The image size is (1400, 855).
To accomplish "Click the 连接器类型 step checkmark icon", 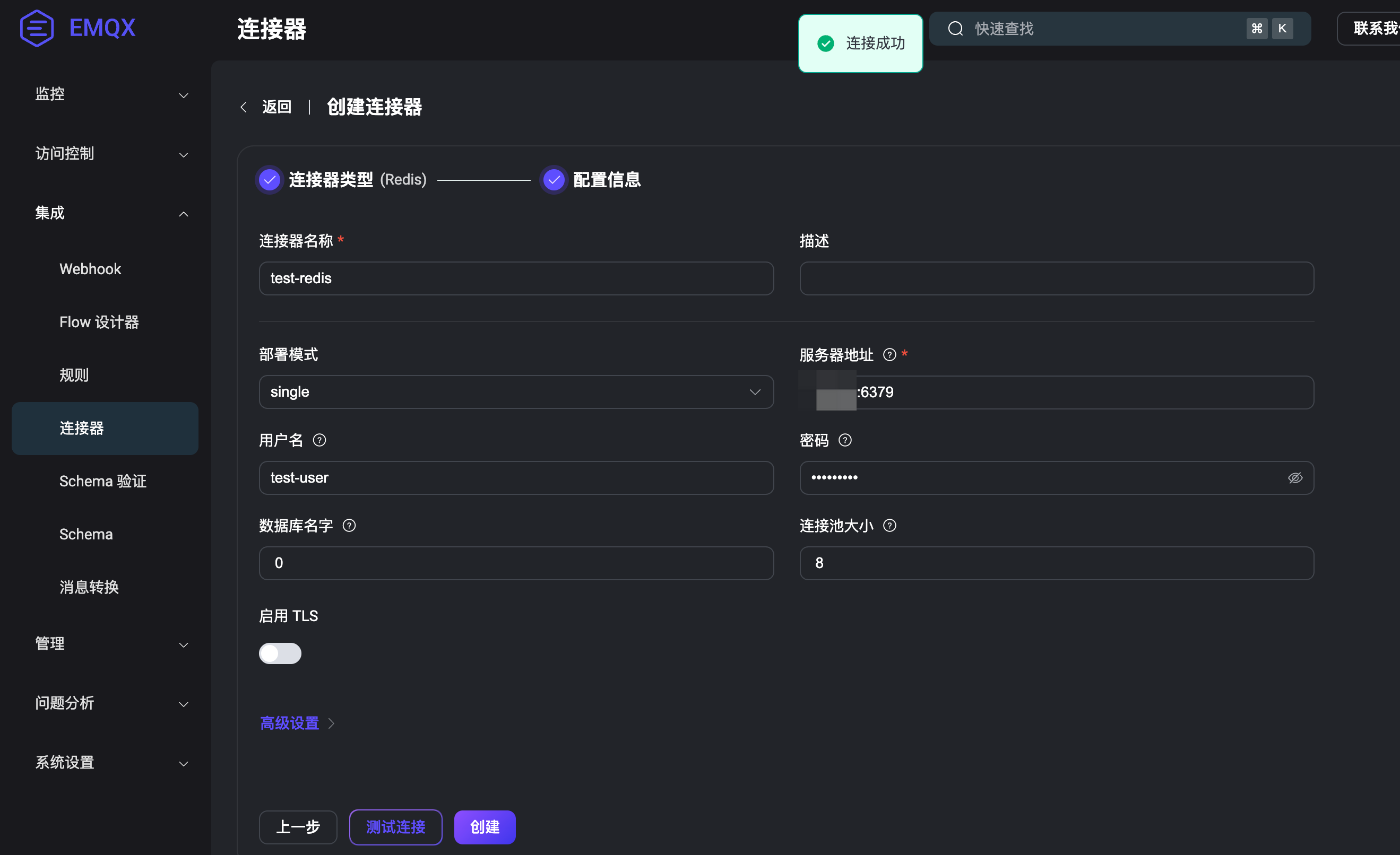I will tap(269, 180).
